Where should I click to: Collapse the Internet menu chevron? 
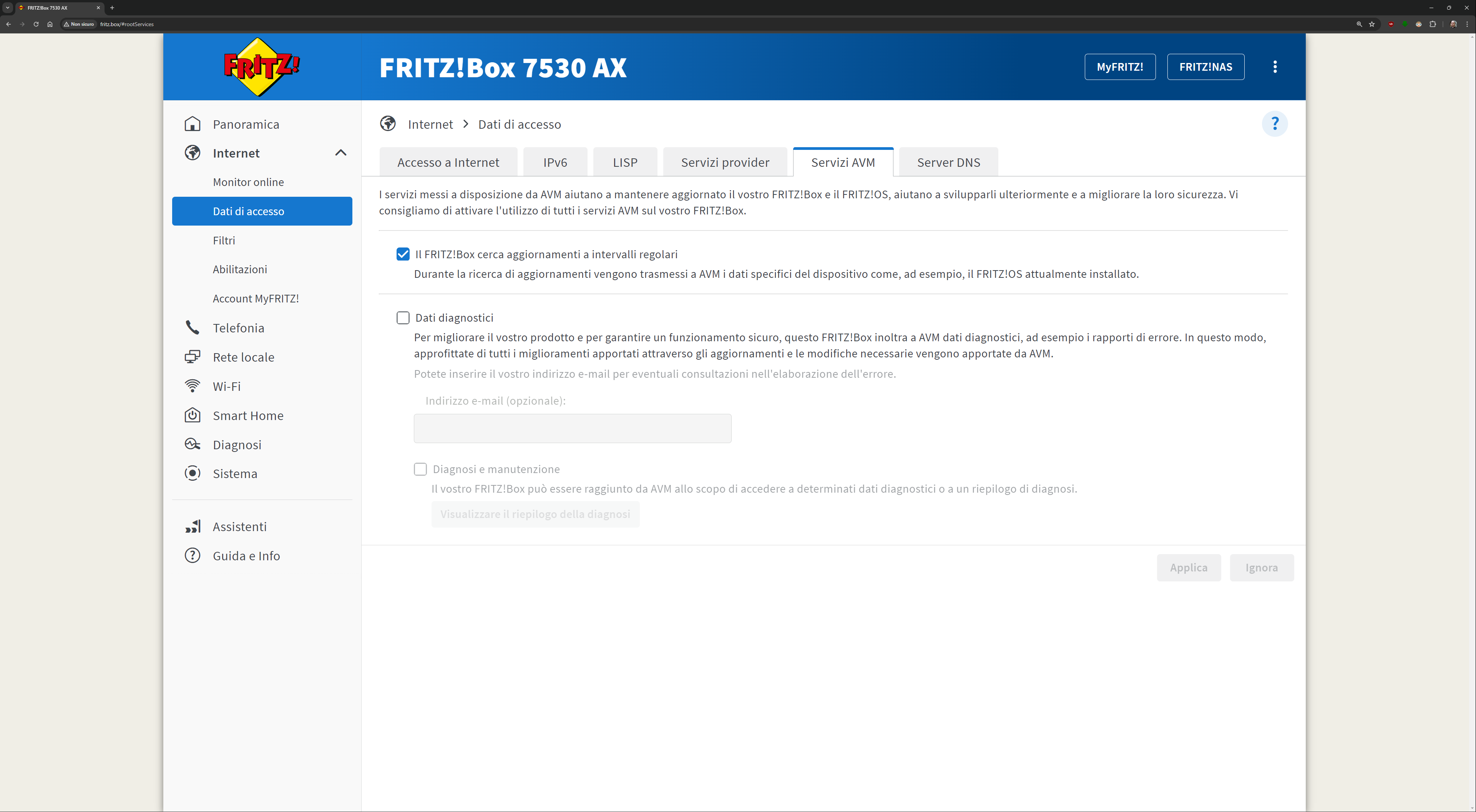tap(341, 153)
